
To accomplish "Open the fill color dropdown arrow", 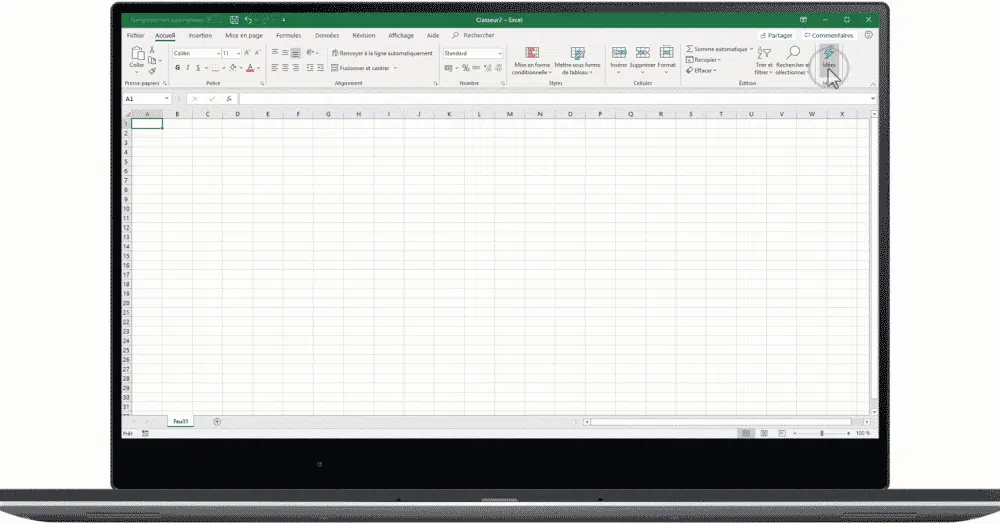I will pos(241,68).
